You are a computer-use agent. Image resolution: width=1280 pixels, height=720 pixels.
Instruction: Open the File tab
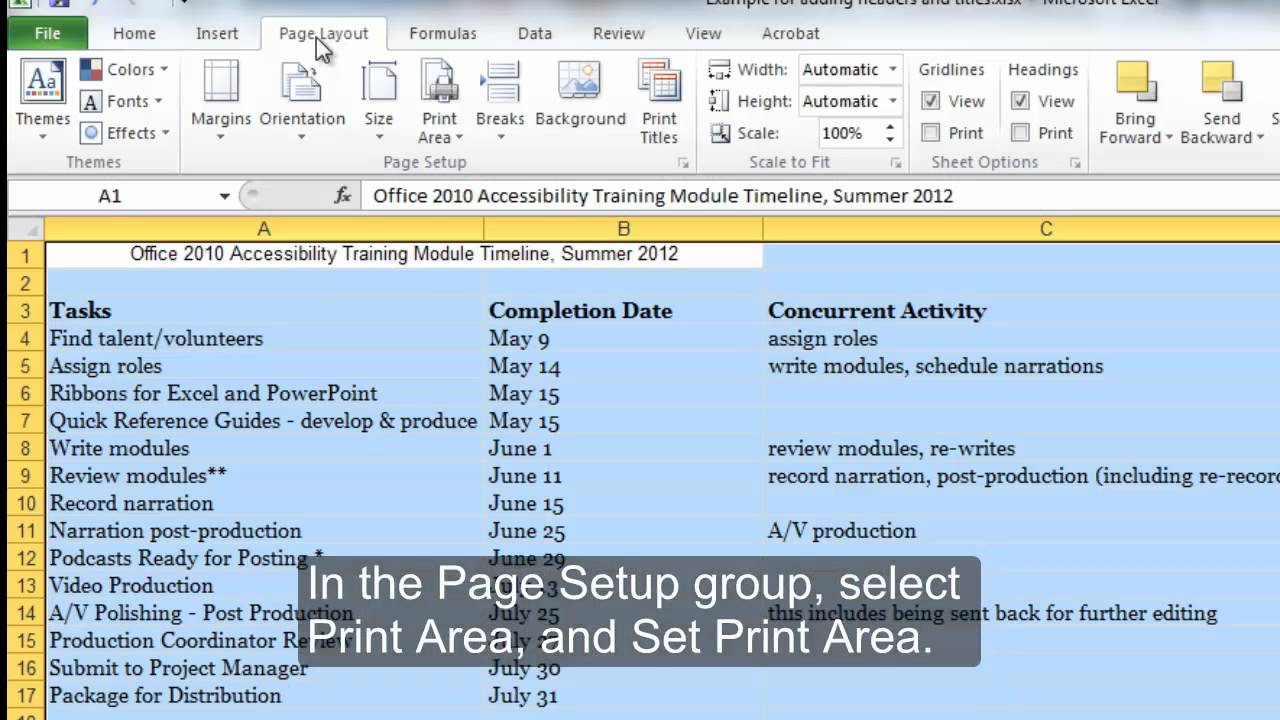(x=47, y=33)
